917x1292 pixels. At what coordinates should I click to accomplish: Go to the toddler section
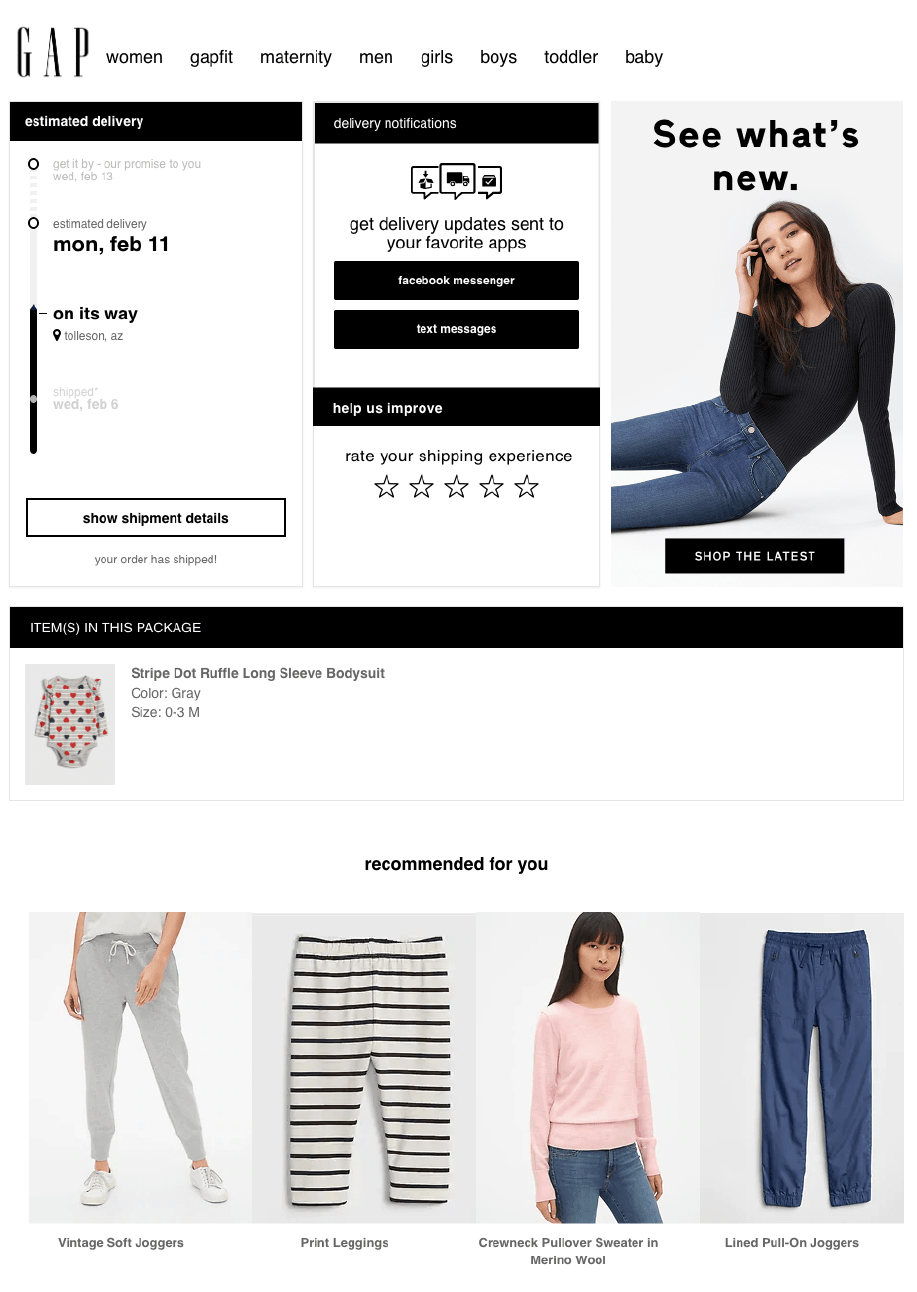(571, 57)
